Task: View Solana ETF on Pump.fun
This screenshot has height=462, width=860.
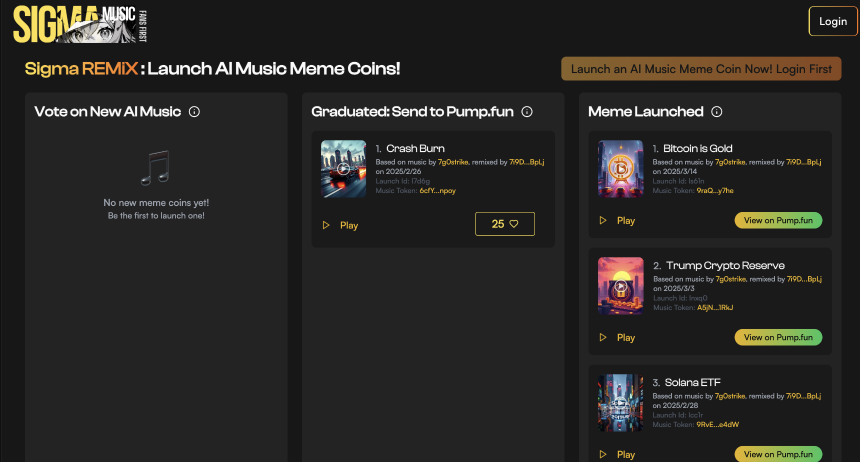Action: tap(778, 454)
